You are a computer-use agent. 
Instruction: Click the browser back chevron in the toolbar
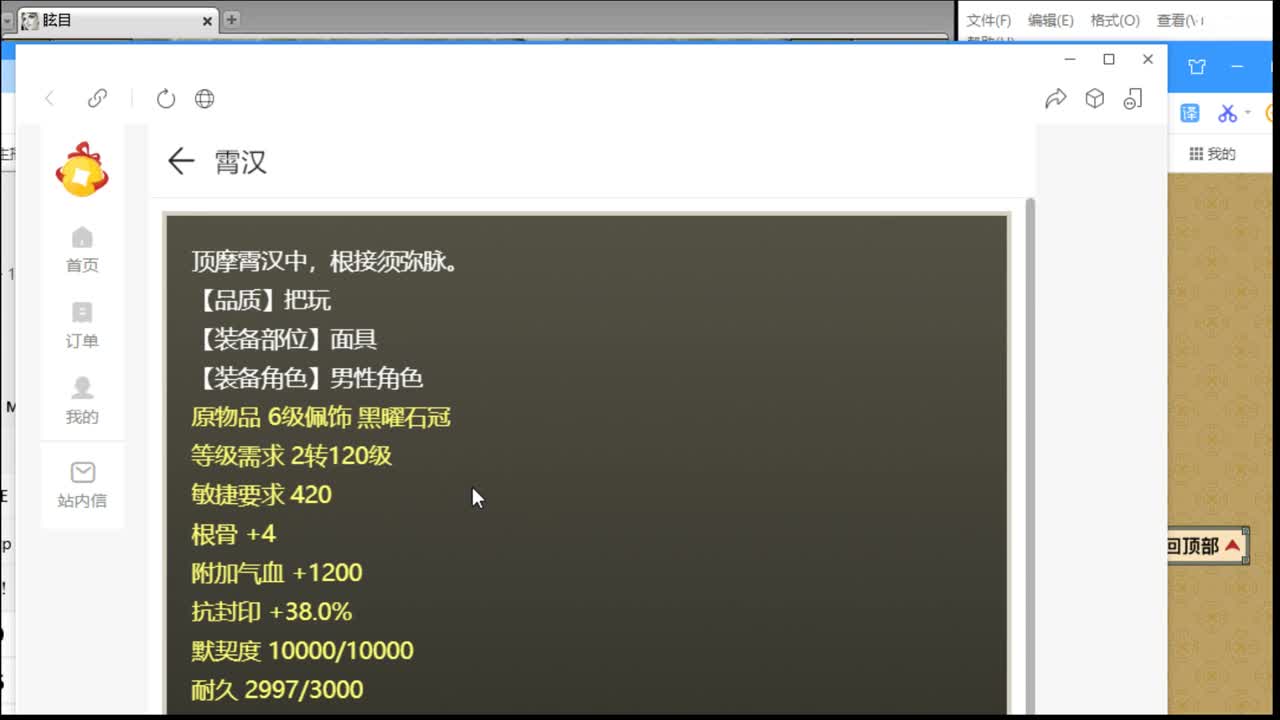pyautogui.click(x=49, y=98)
